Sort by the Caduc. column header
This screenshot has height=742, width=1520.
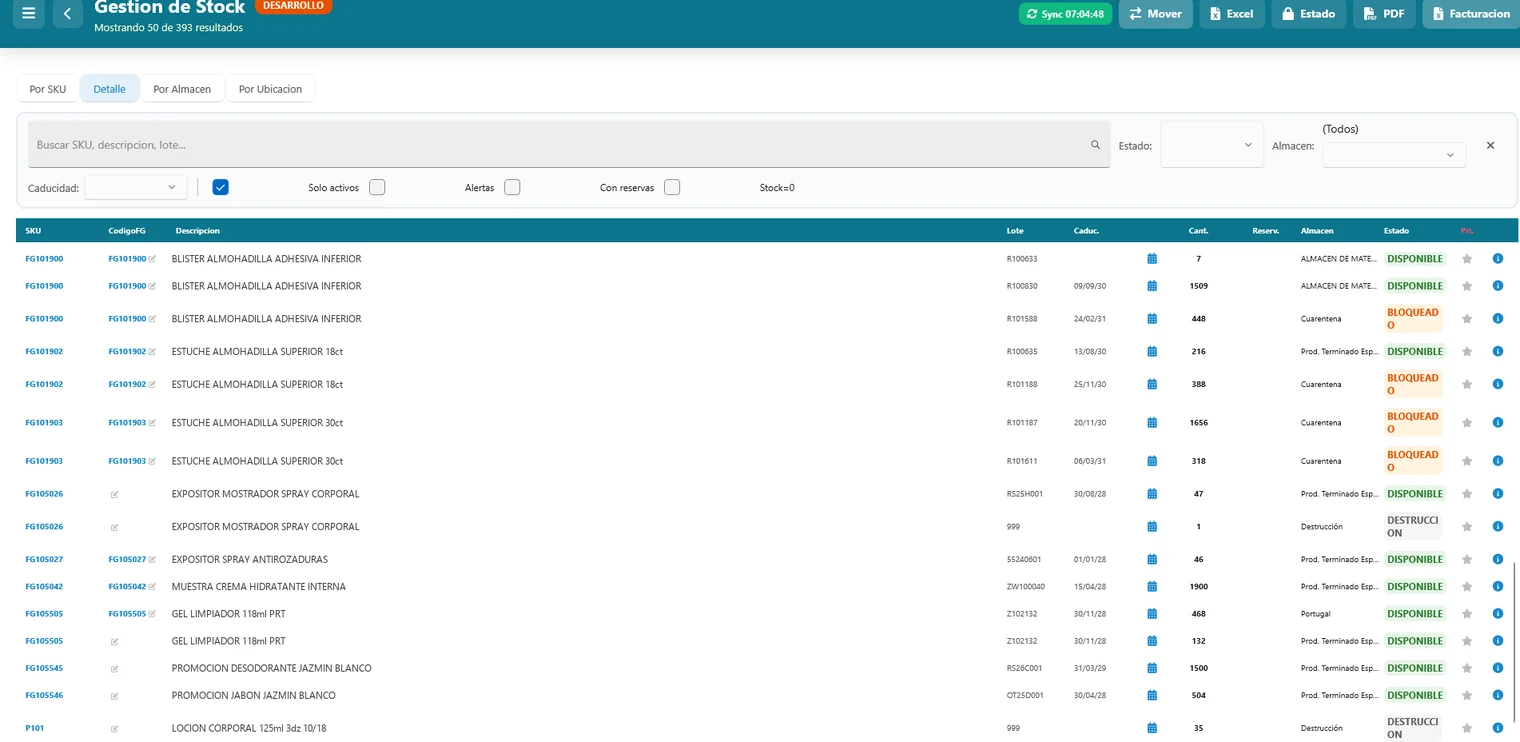click(1086, 231)
